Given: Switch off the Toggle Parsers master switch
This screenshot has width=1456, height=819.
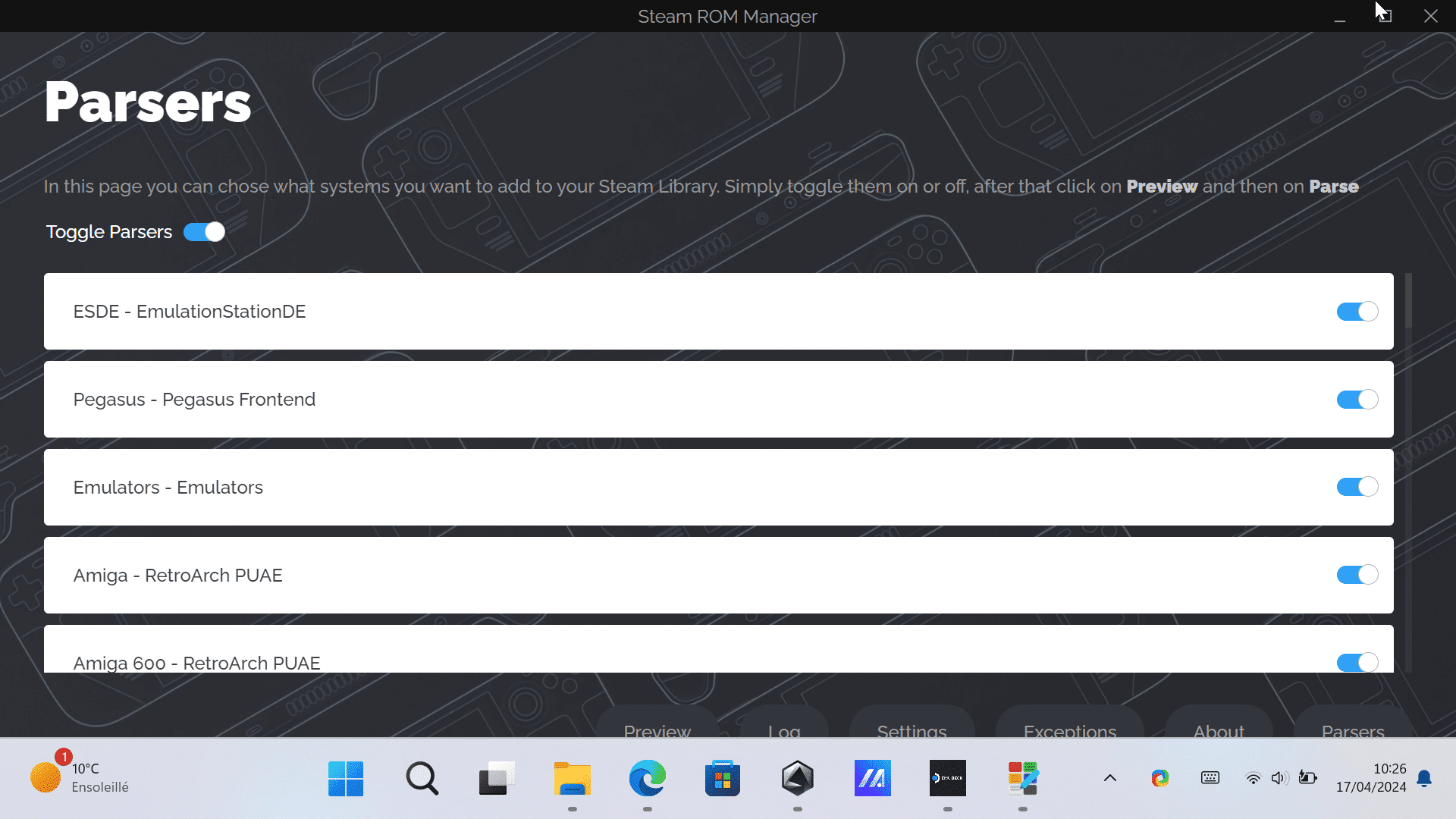Looking at the screenshot, I should [x=204, y=232].
